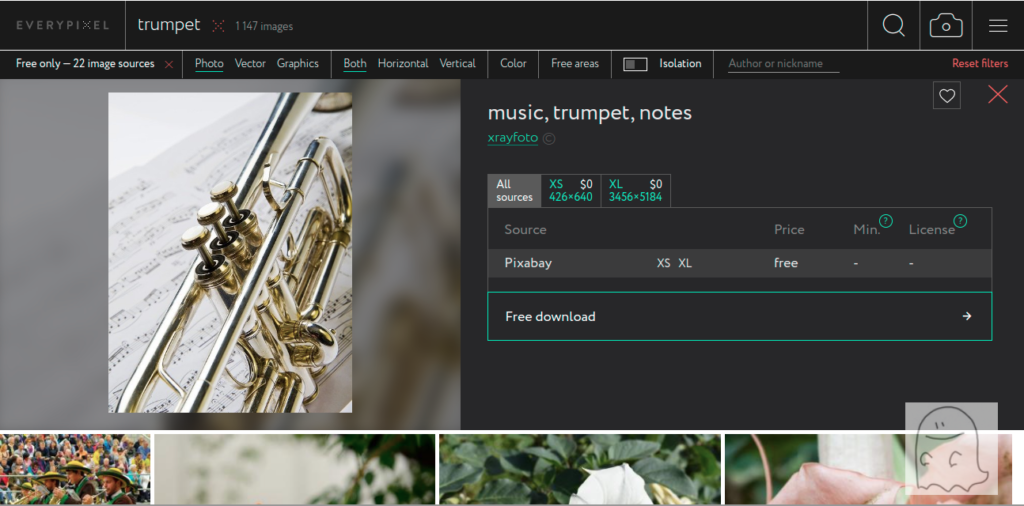Click the search magnifier icon

click(x=893, y=26)
